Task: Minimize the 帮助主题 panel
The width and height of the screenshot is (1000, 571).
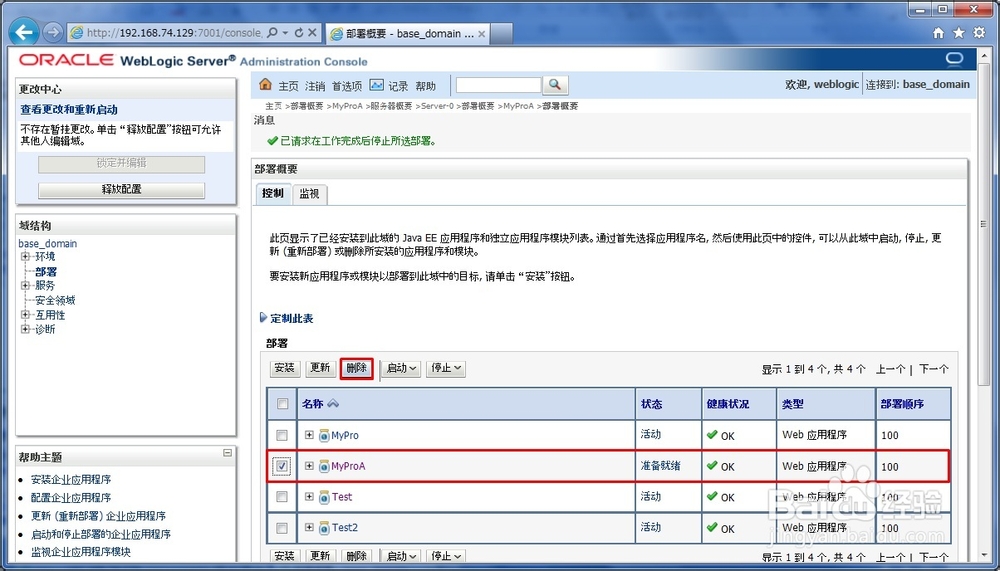Action: coord(228,452)
